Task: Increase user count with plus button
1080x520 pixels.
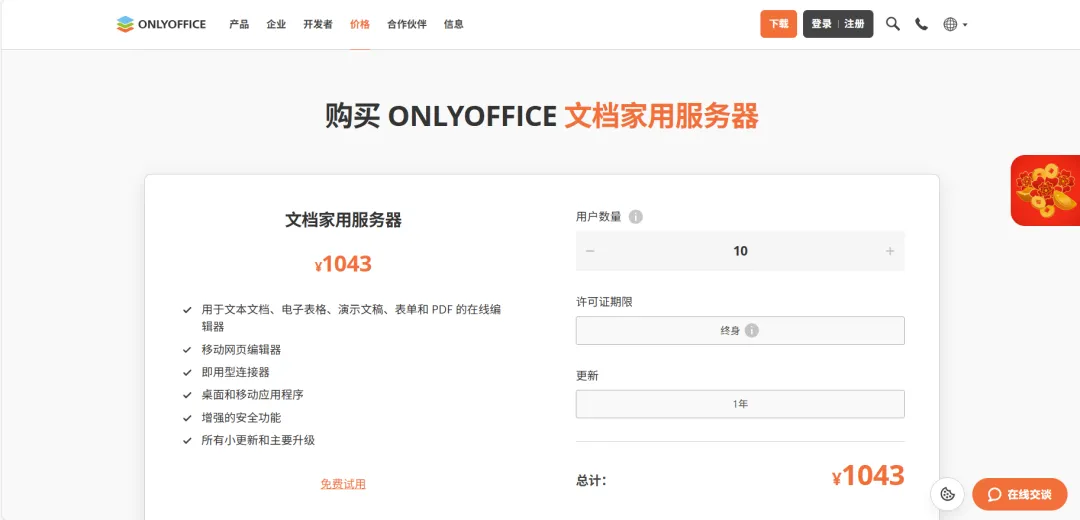Action: click(x=890, y=251)
